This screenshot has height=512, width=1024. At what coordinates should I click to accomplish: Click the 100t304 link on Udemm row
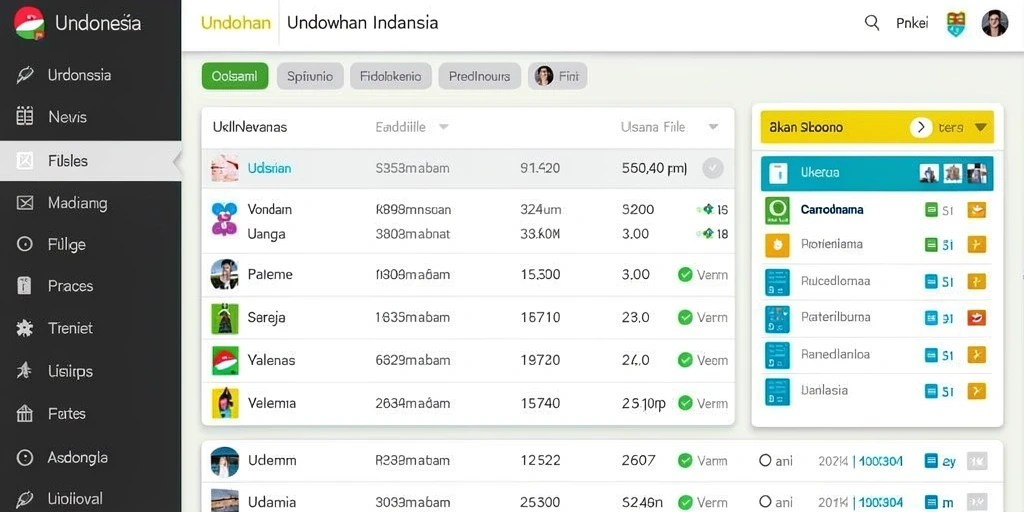point(881,462)
